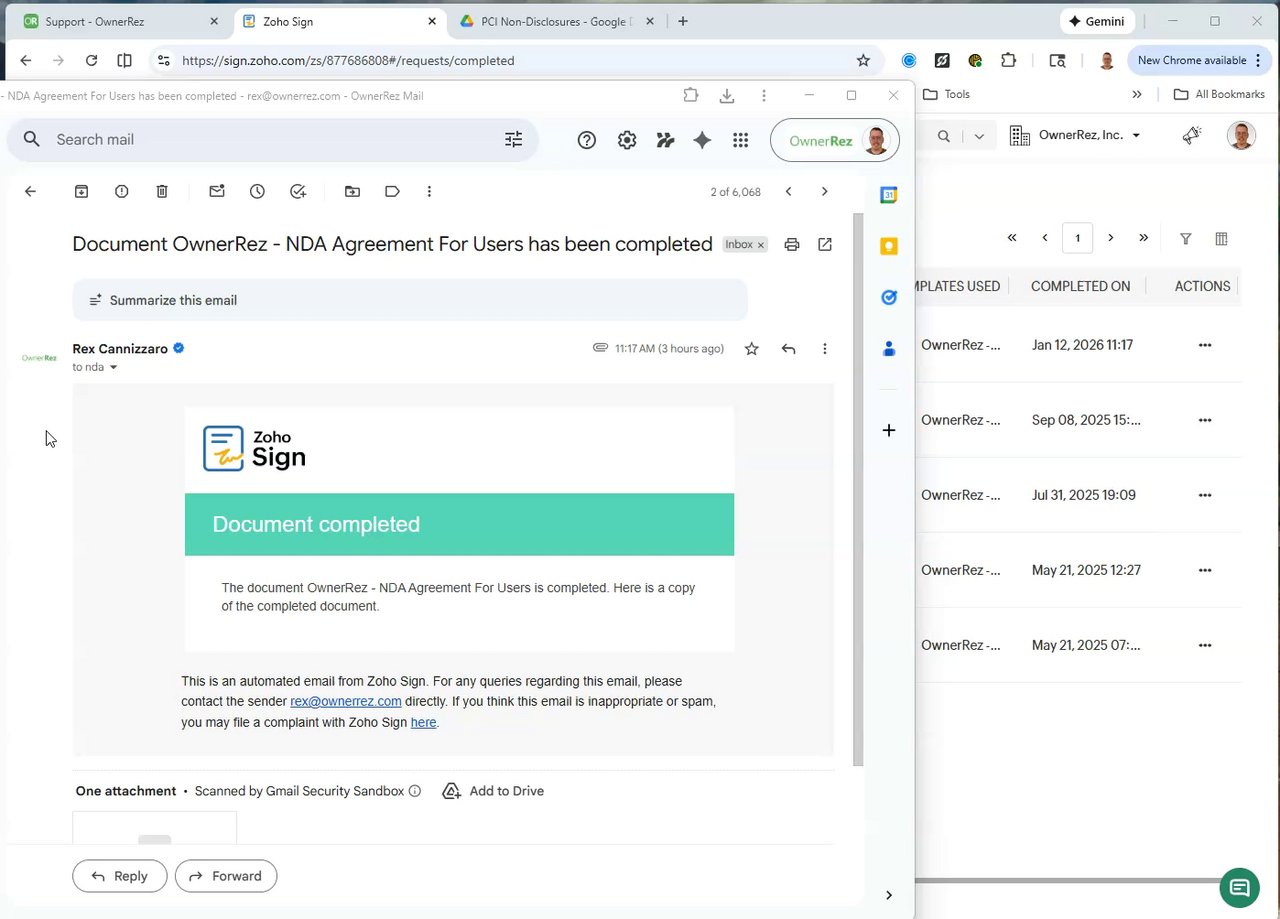Image resolution: width=1280 pixels, height=919 pixels.
Task: Open Google Keep side panel
Action: pyautogui.click(x=888, y=246)
